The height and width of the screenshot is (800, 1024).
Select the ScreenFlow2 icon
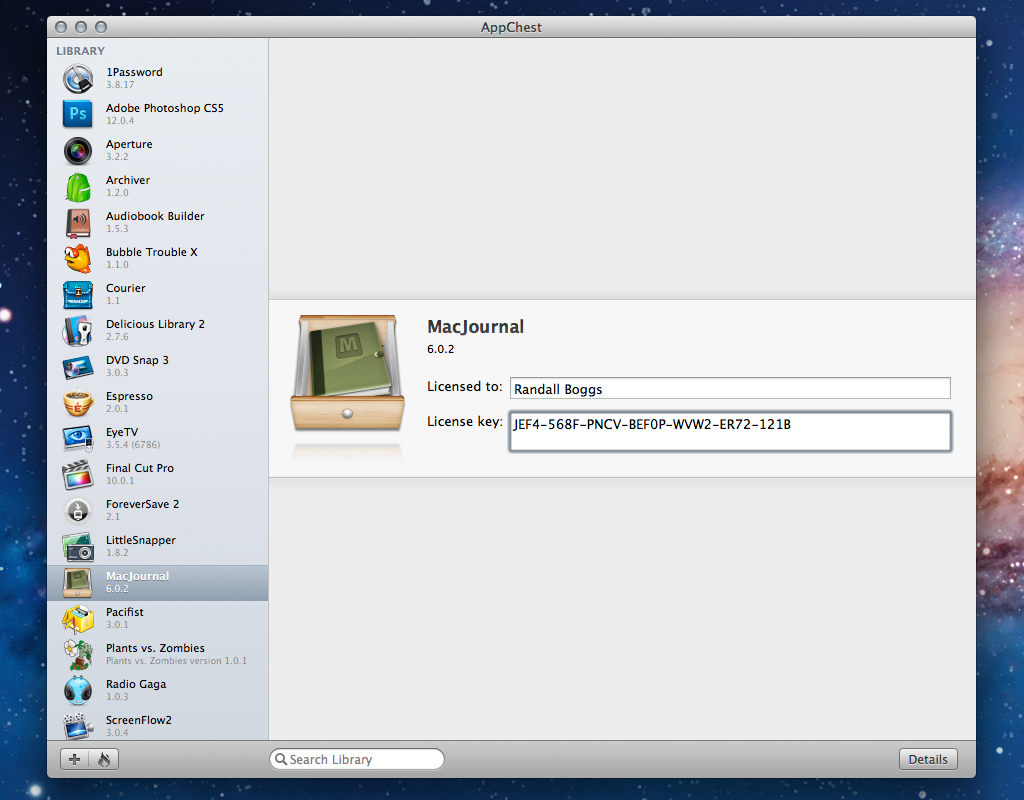click(x=78, y=726)
